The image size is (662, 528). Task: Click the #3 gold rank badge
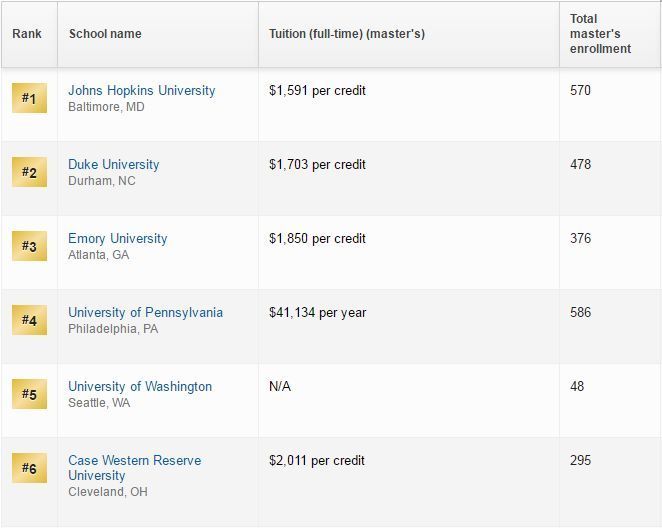[x=29, y=246]
